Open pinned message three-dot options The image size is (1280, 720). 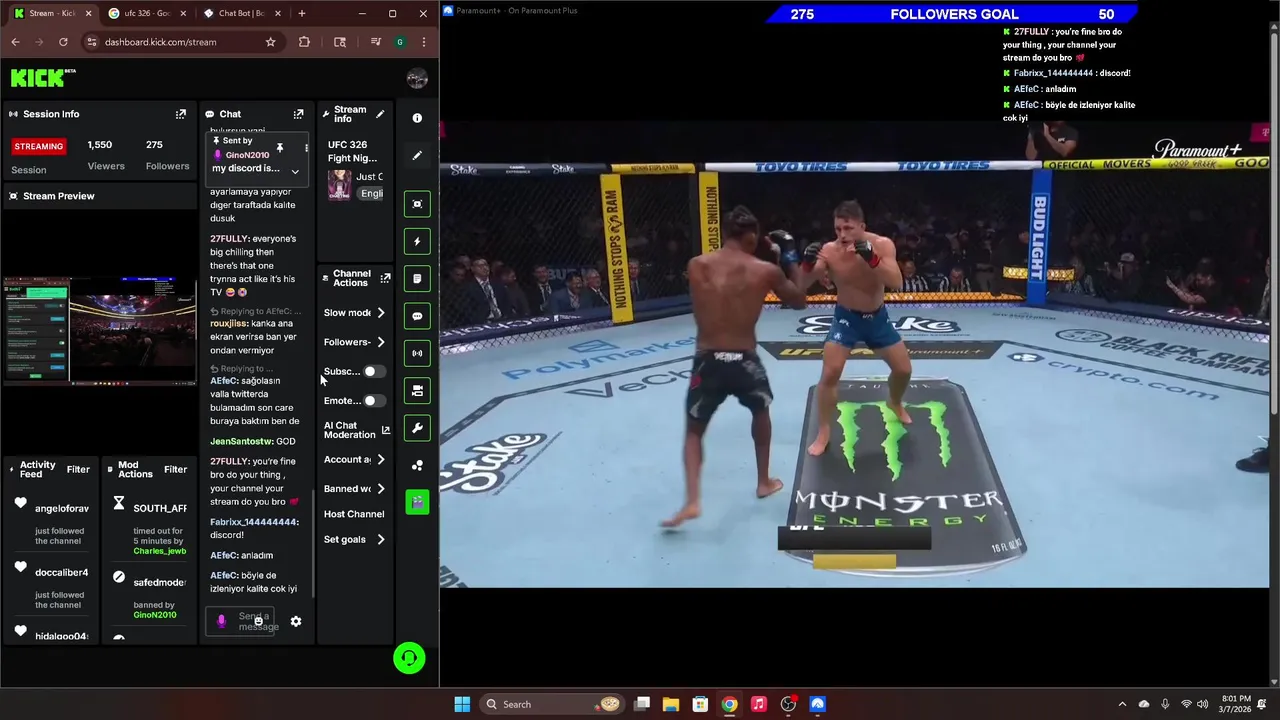tap(306, 148)
